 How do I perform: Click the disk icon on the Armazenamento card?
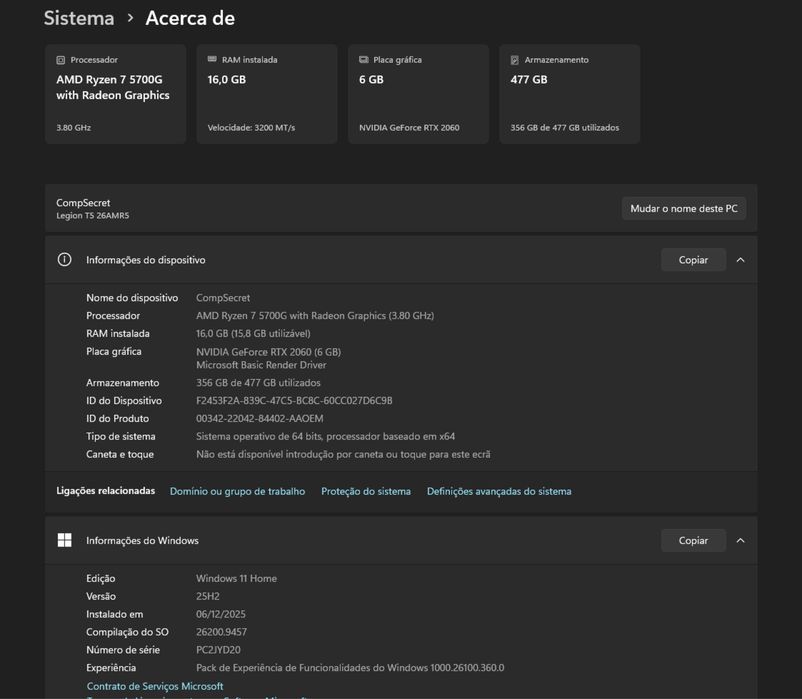click(x=515, y=60)
